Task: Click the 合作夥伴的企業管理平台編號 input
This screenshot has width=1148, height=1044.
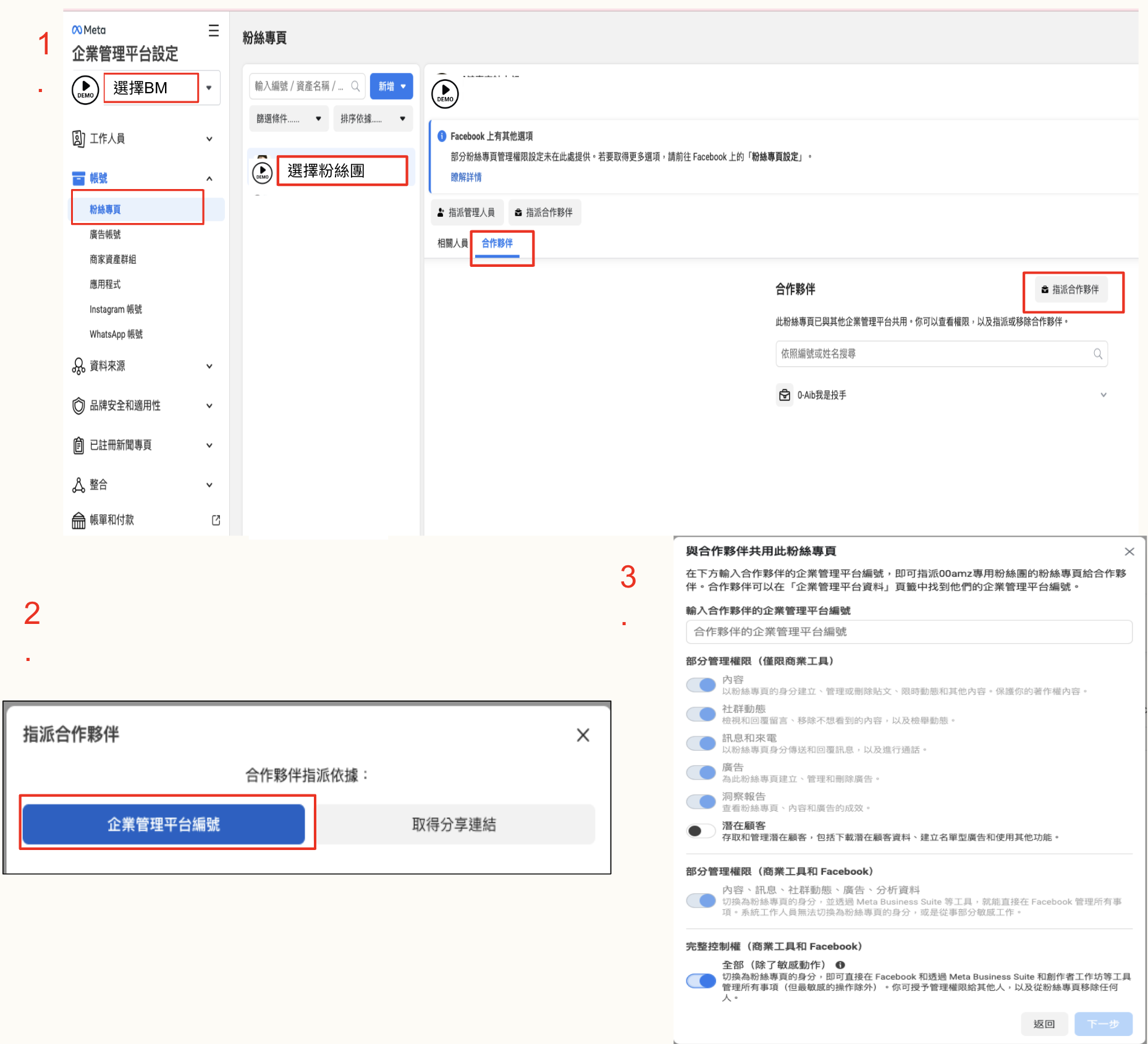Action: (909, 632)
